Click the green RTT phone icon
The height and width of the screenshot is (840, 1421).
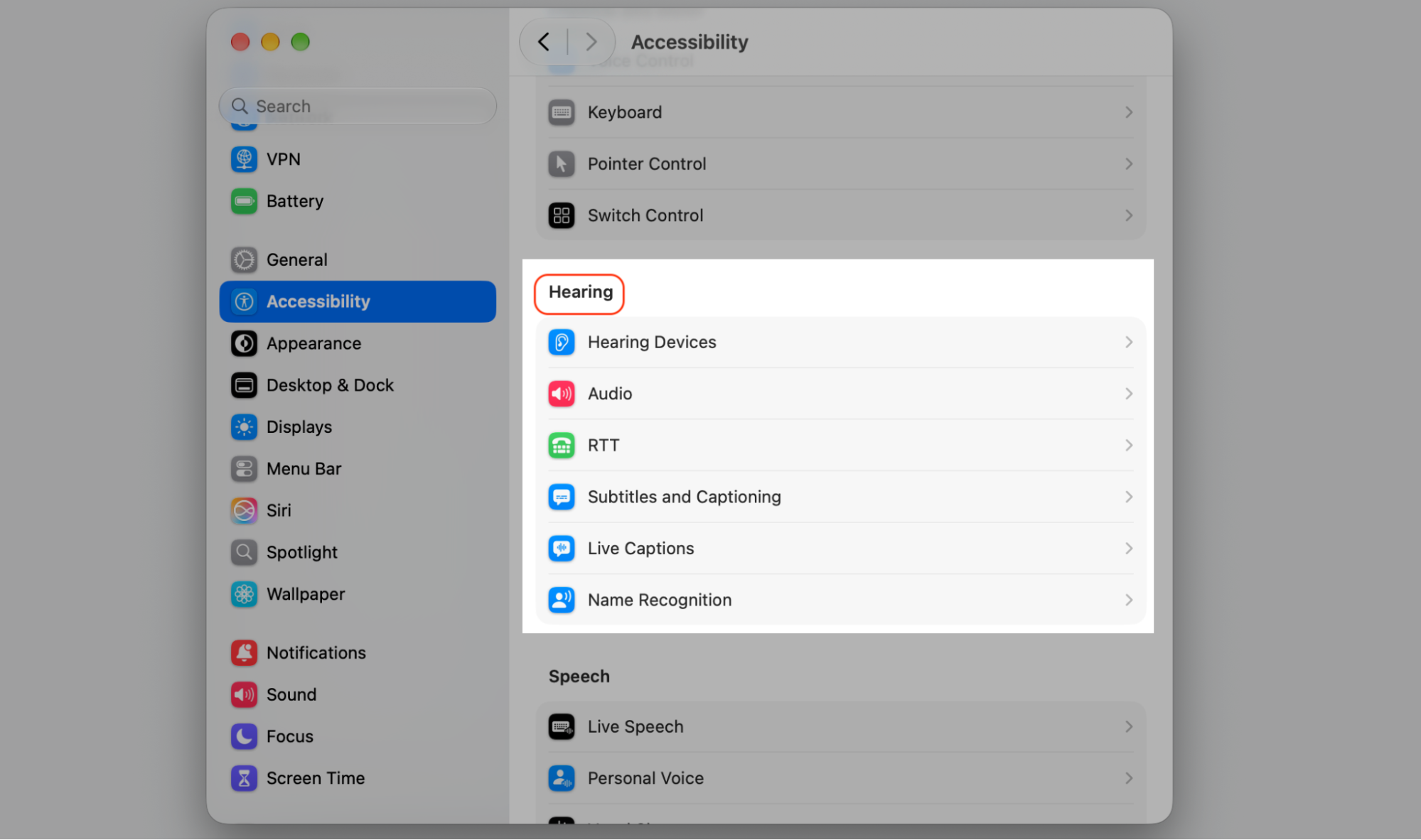pyautogui.click(x=562, y=446)
